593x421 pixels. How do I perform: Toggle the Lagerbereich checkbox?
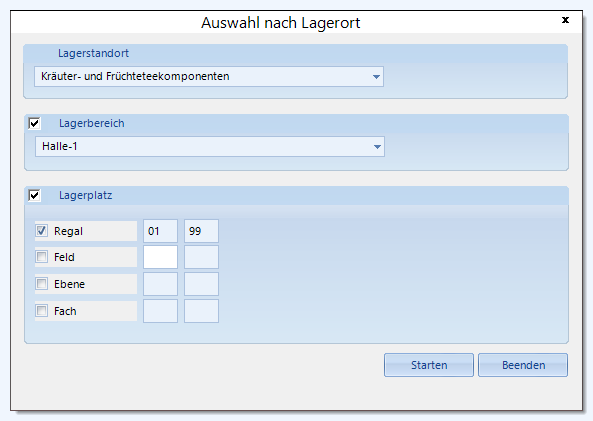(x=34, y=123)
